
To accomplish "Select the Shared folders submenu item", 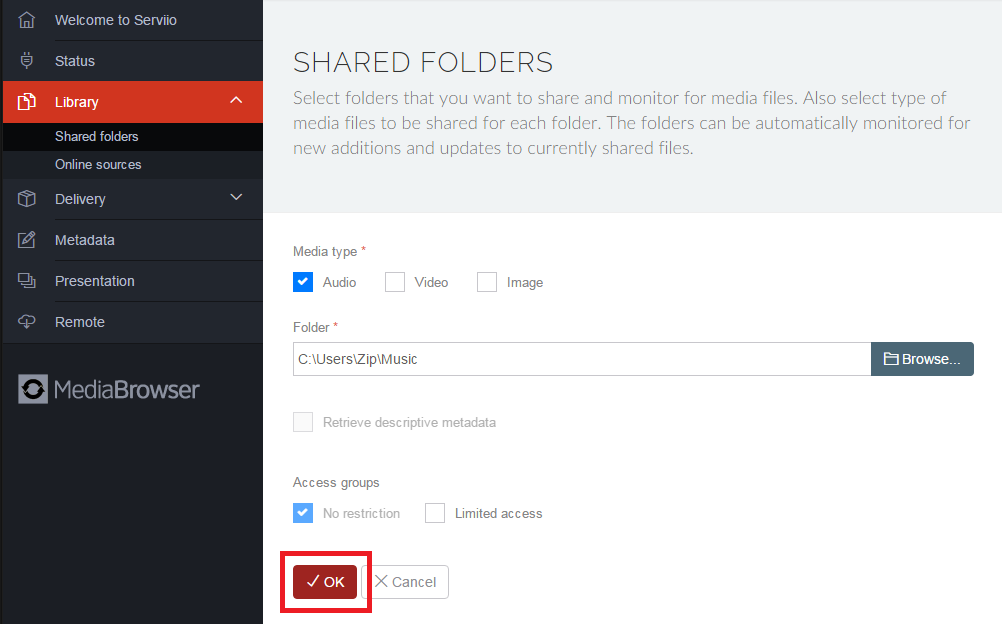I will (97, 136).
